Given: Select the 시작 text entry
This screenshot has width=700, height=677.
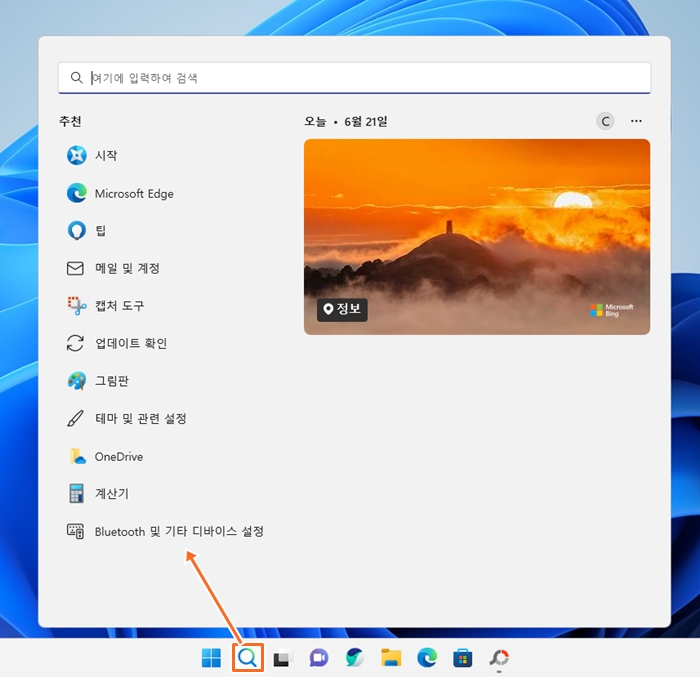Looking at the screenshot, I should point(106,155).
